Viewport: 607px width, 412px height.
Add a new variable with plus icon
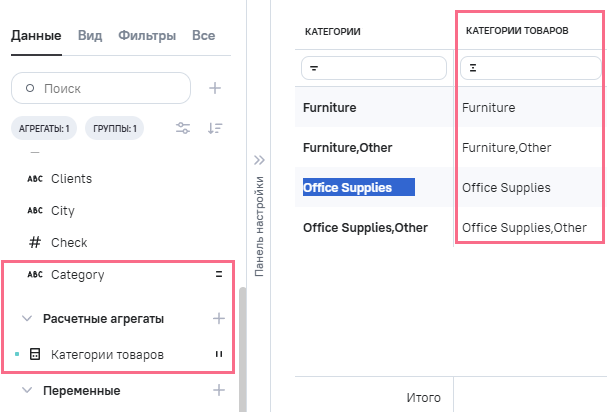tap(217, 390)
